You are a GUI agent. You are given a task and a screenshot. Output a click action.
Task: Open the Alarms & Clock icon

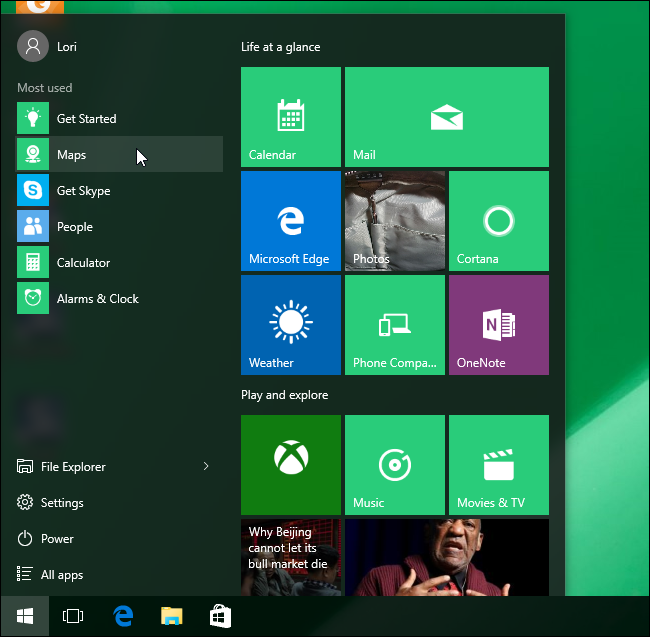tap(33, 298)
